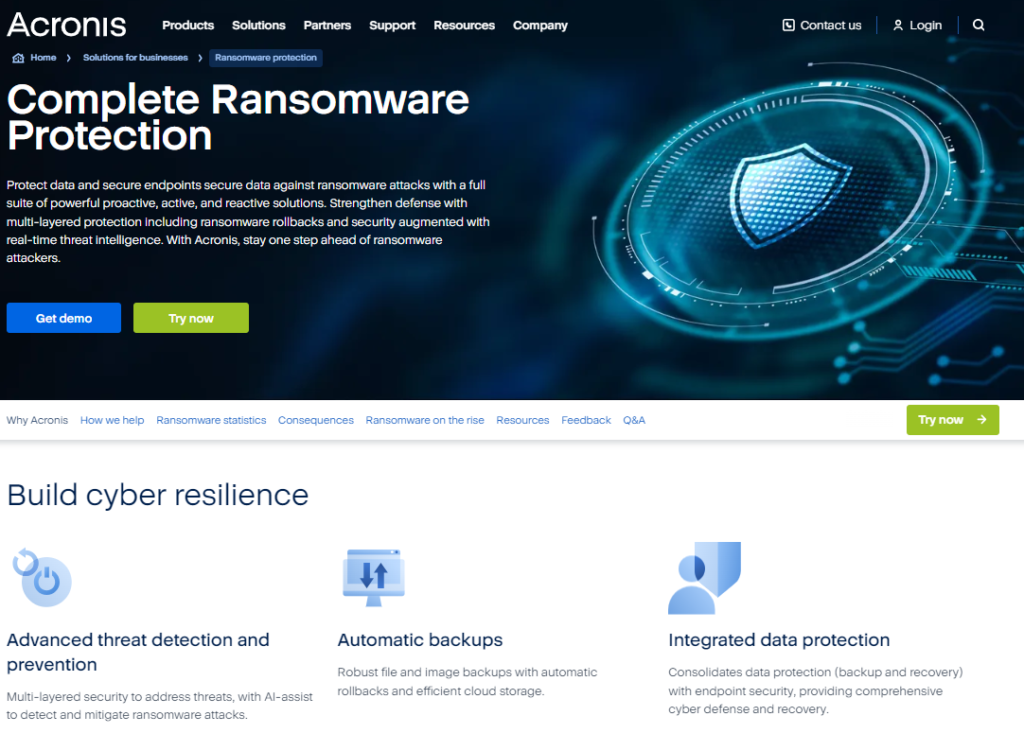This screenshot has width=1024, height=751.
Task: Click the shield hero graphic
Action: 790,195
